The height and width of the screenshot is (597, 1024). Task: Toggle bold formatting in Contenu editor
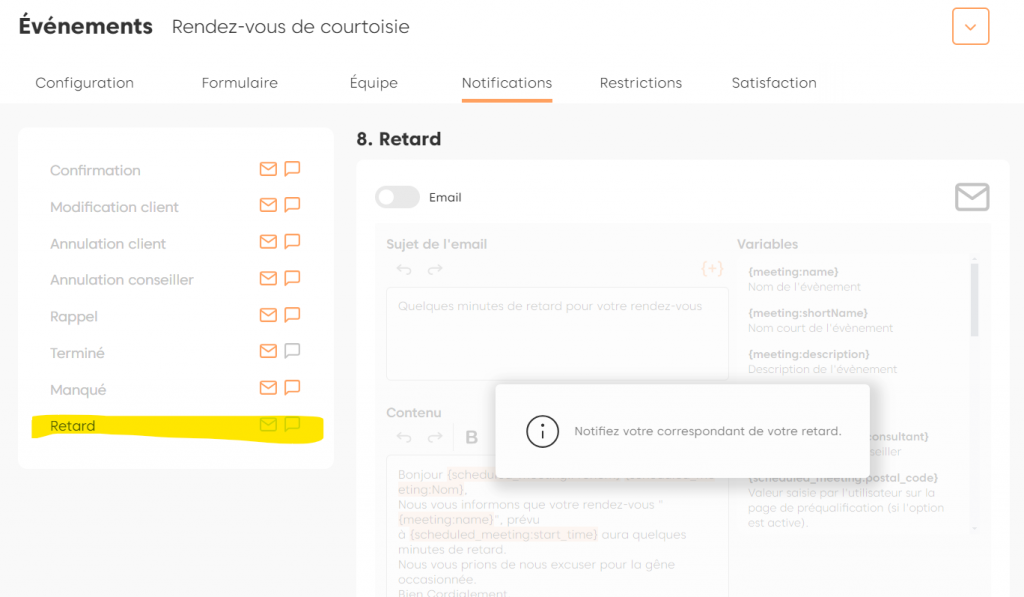pyautogui.click(x=472, y=437)
